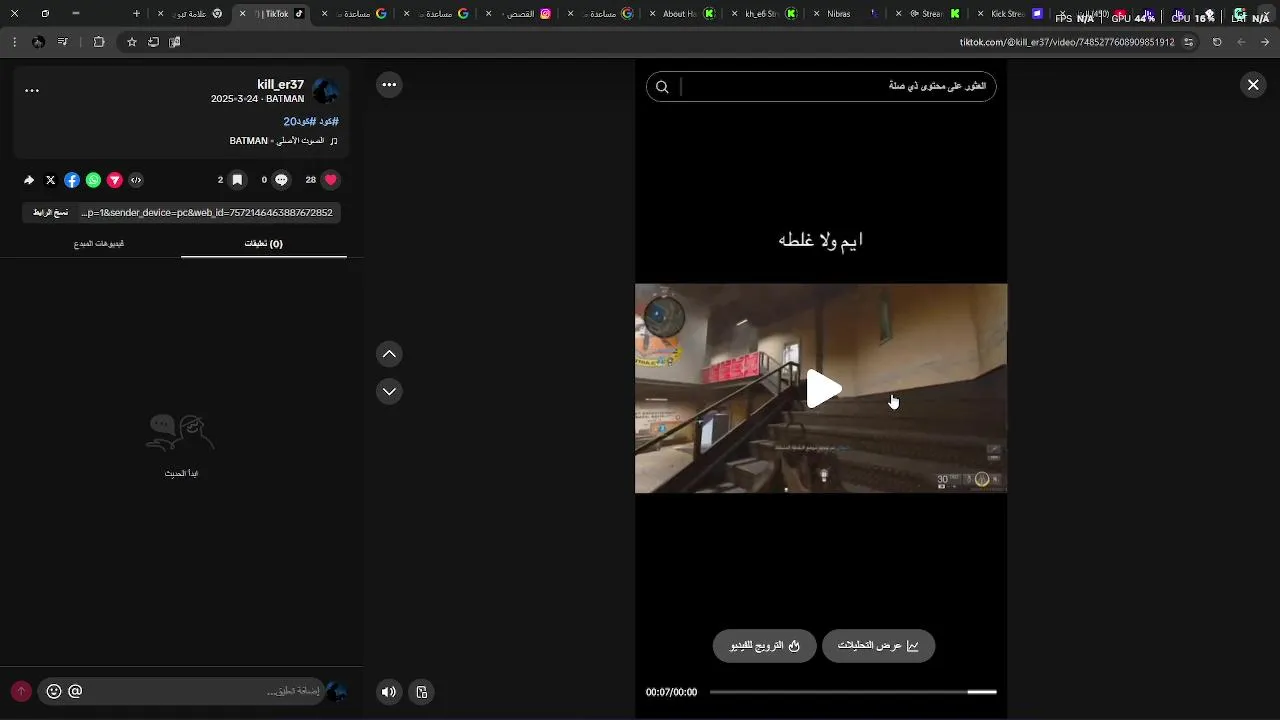Go to the previous video with the up chevron
The width and height of the screenshot is (1280, 720).
pyautogui.click(x=390, y=354)
